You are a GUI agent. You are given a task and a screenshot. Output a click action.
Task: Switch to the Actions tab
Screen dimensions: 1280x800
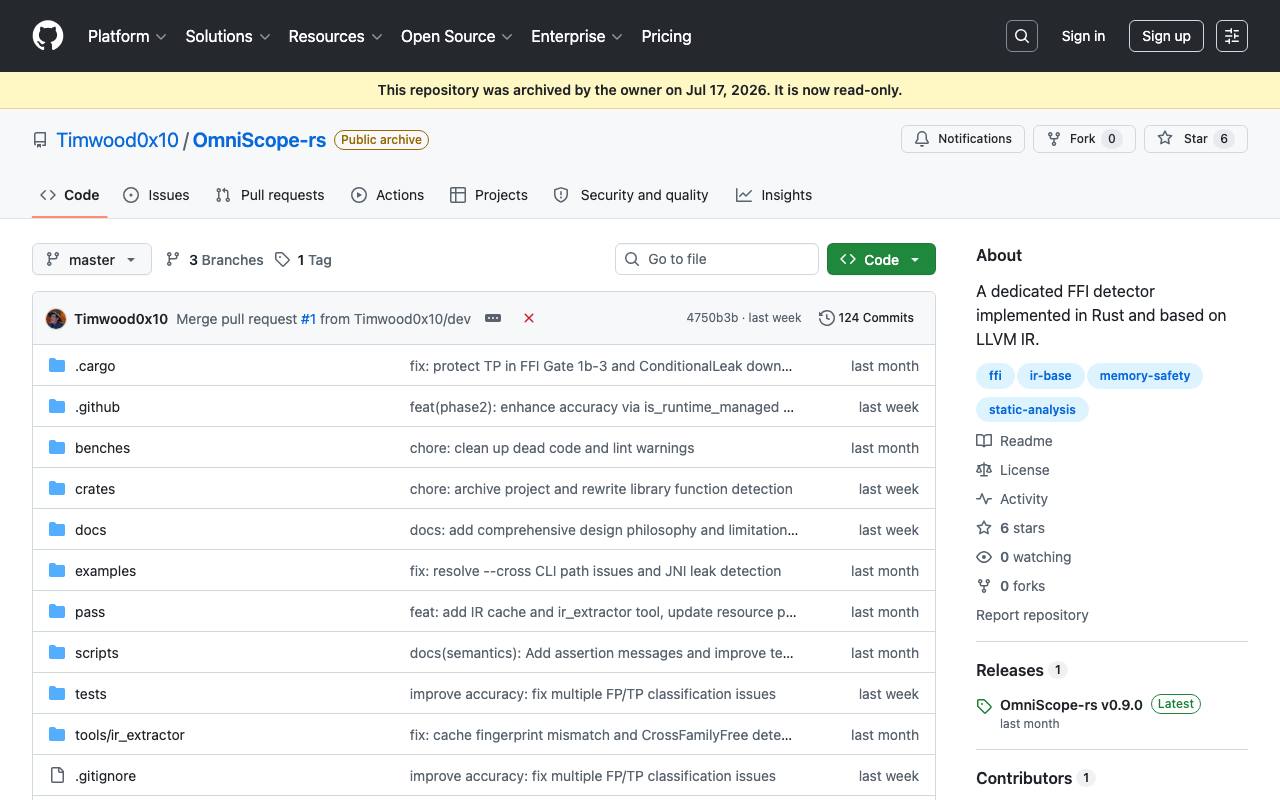tap(388, 195)
